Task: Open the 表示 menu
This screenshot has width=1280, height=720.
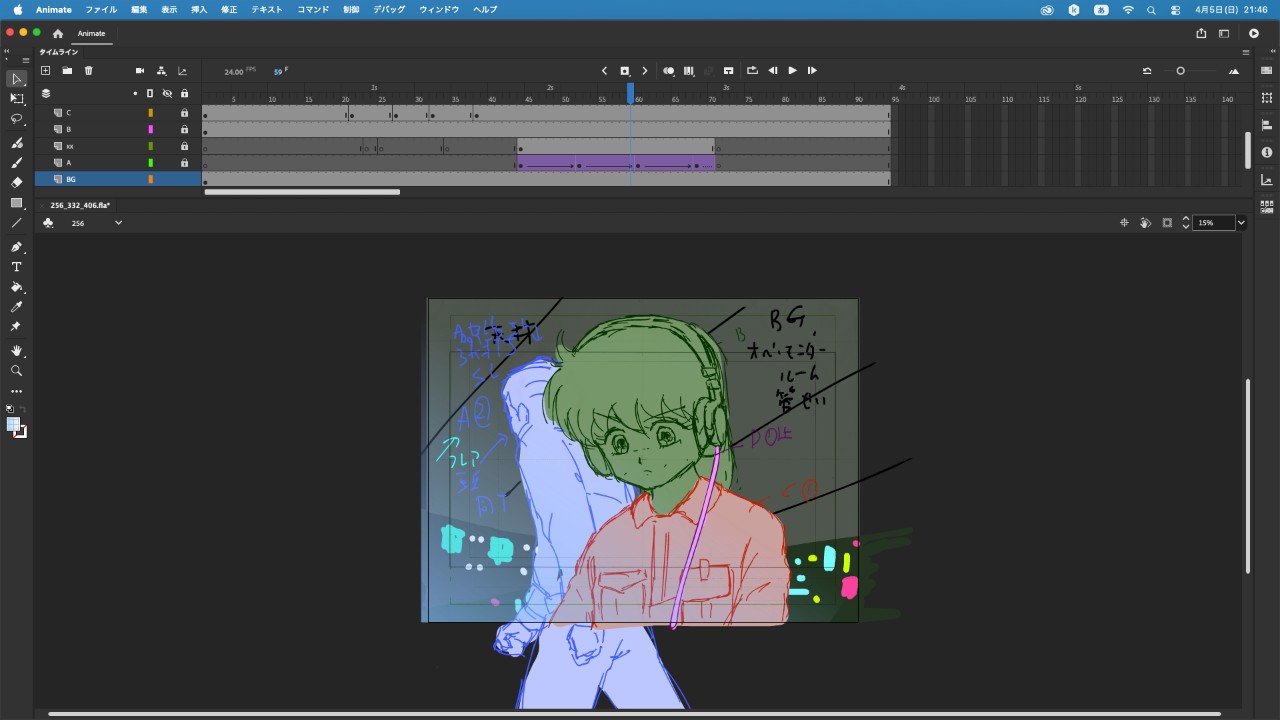Action: click(x=169, y=9)
